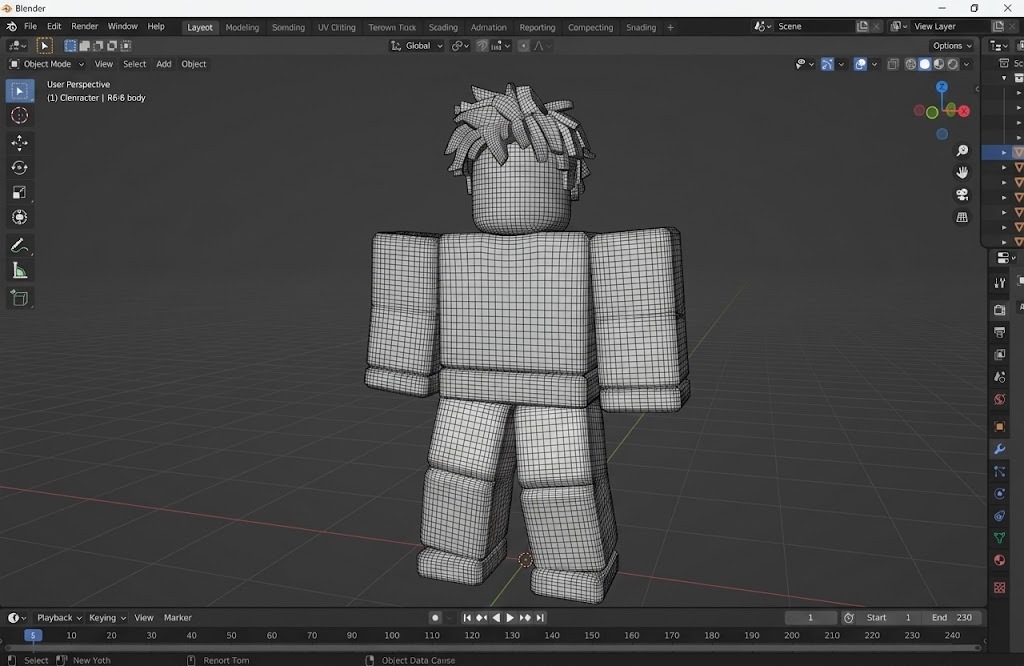Open the Scene properties tab
Screen dimensions: 1024x666
[x=1000, y=377]
